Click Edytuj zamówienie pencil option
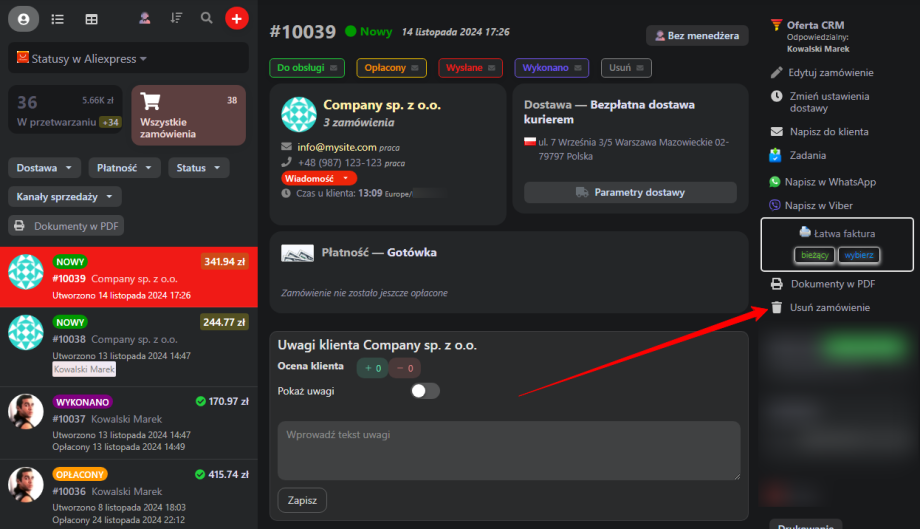Viewport: 920px width, 529px height. pos(830,73)
